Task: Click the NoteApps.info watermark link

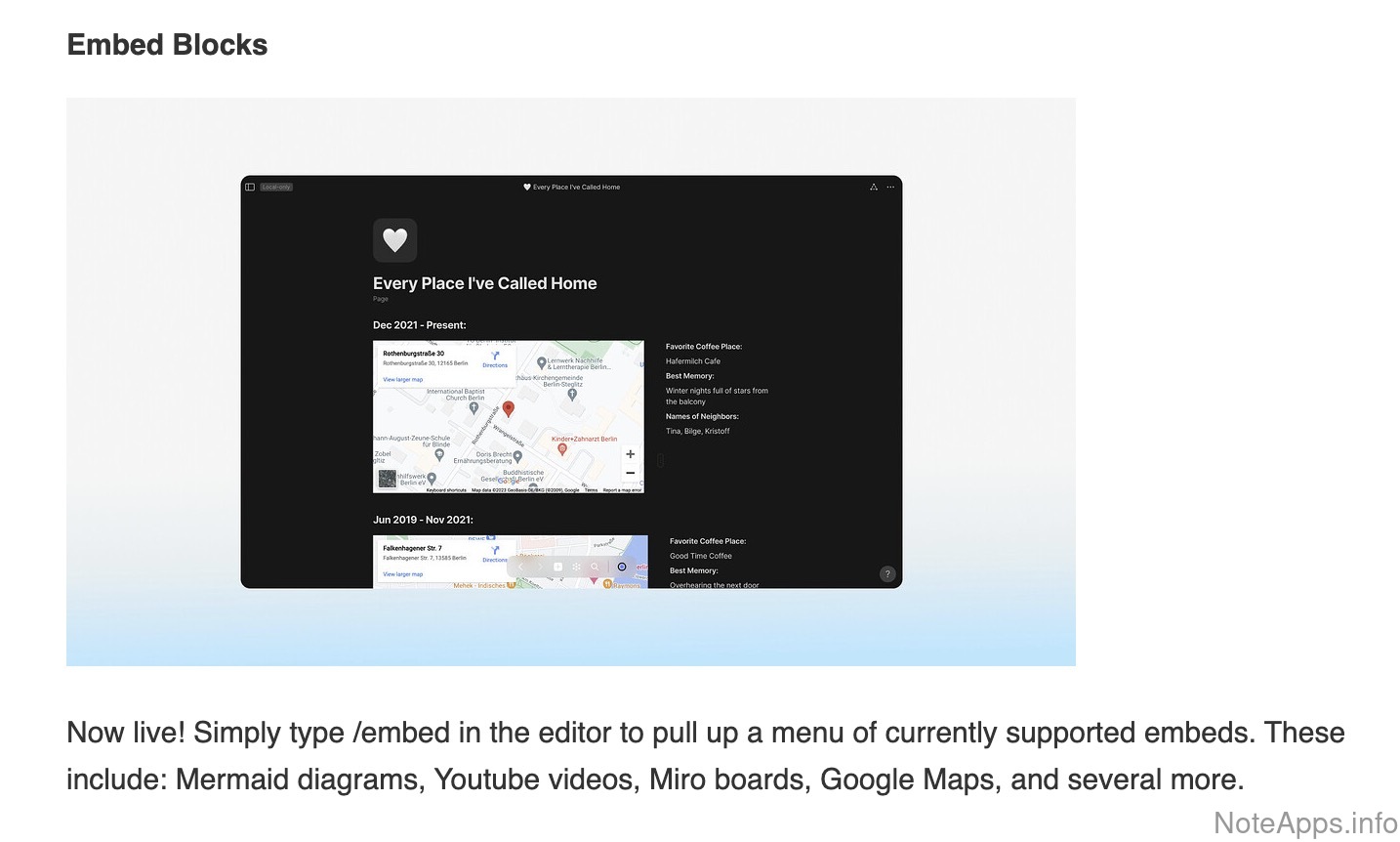Action: tap(1304, 823)
